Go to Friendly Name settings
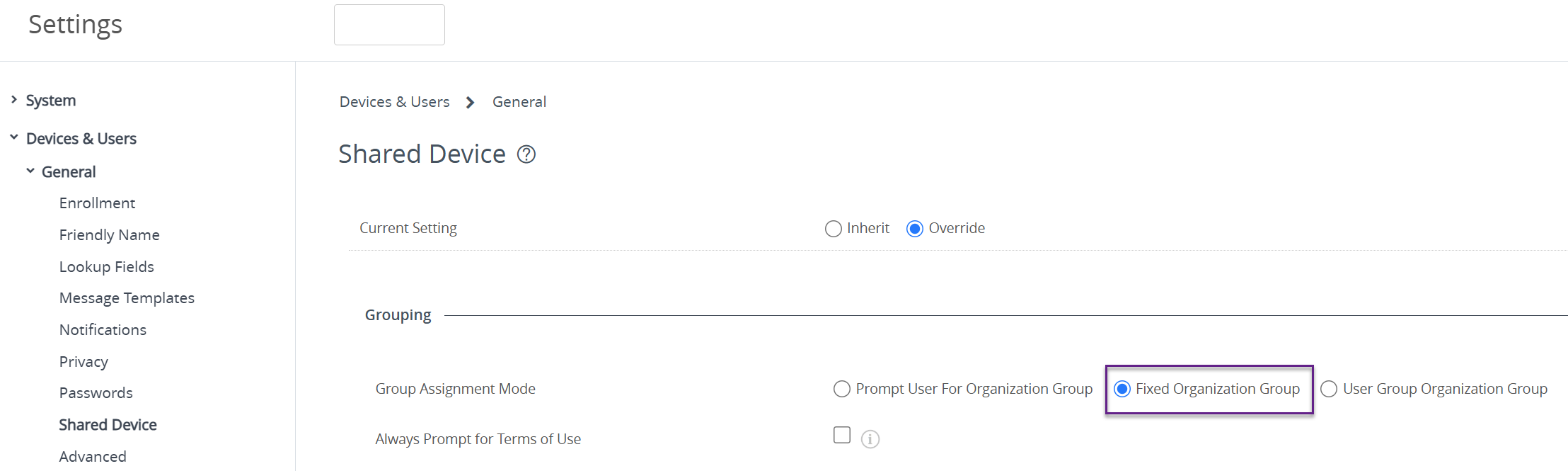This screenshot has width=1568, height=471. pos(109,235)
